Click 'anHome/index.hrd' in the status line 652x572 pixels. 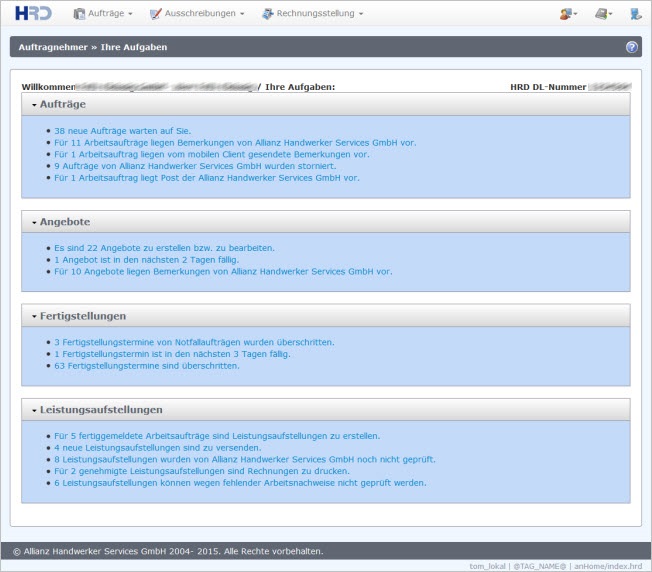click(608, 566)
